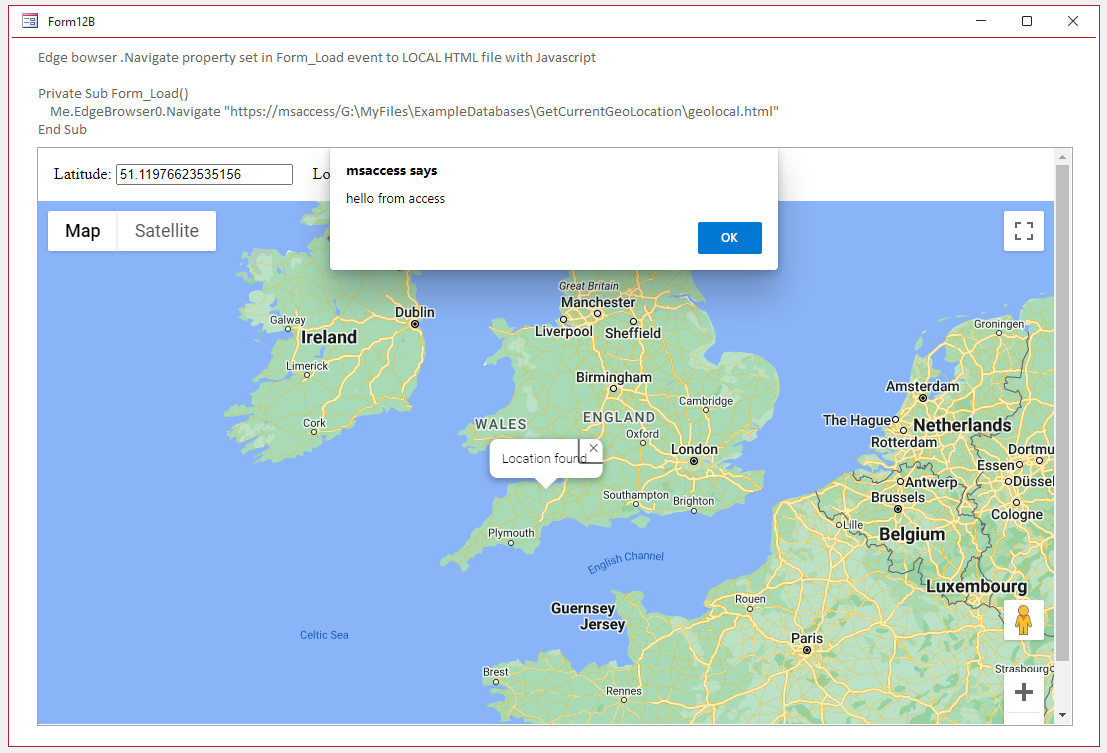Zoom in using the plus button
Image resolution: width=1107 pixels, height=753 pixels.
1024,692
